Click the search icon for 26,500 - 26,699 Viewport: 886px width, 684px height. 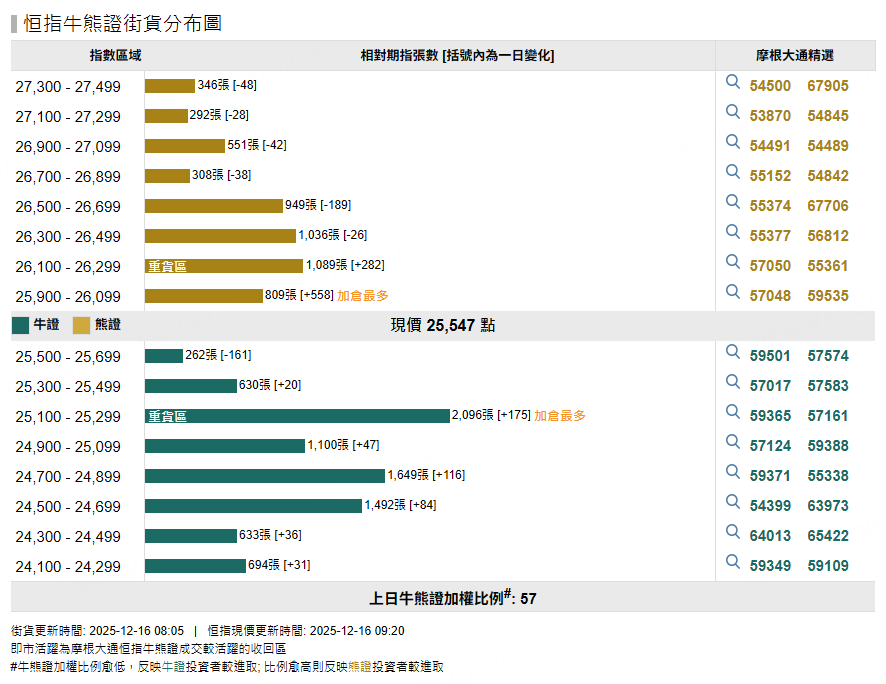(733, 202)
